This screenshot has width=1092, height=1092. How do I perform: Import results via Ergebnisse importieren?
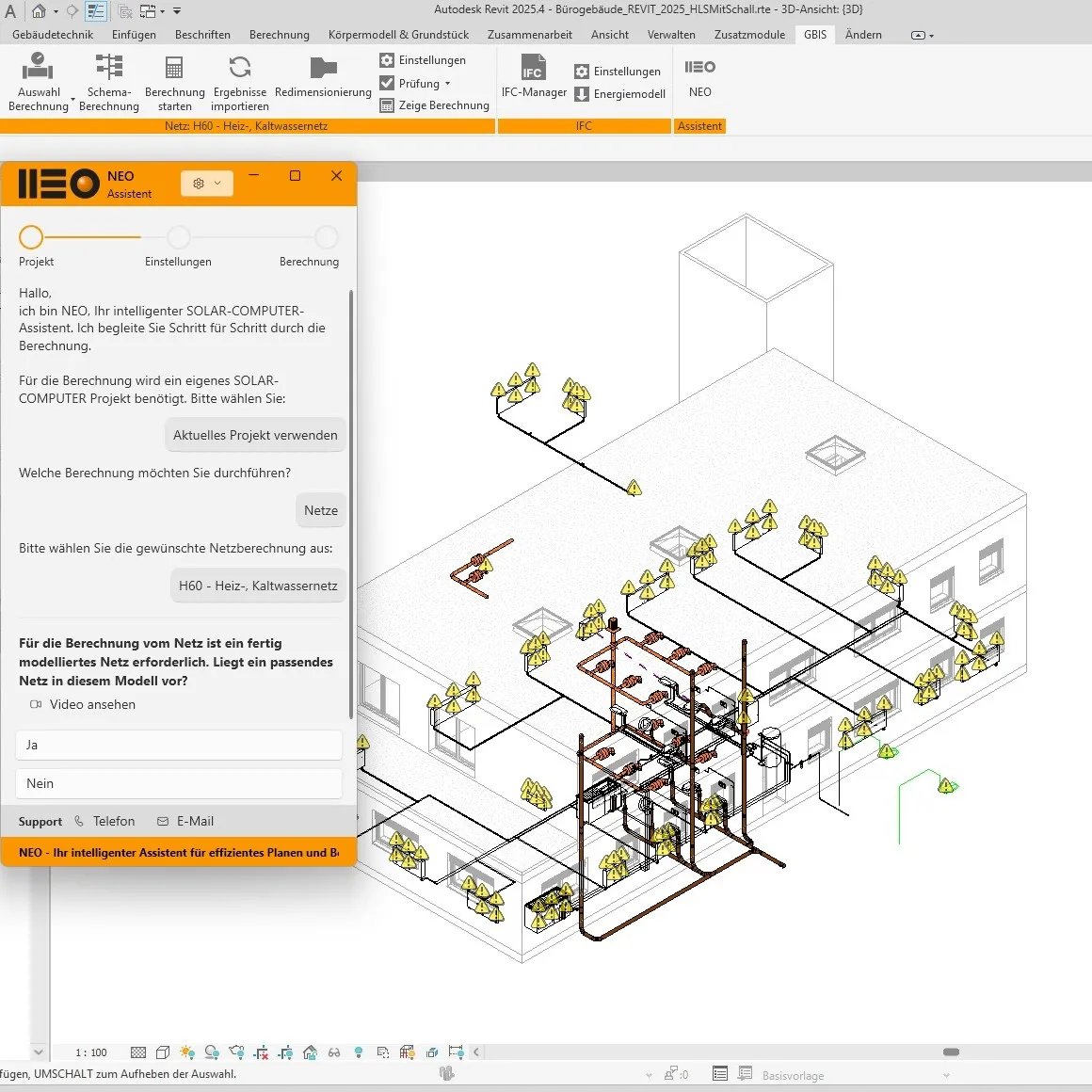[239, 82]
